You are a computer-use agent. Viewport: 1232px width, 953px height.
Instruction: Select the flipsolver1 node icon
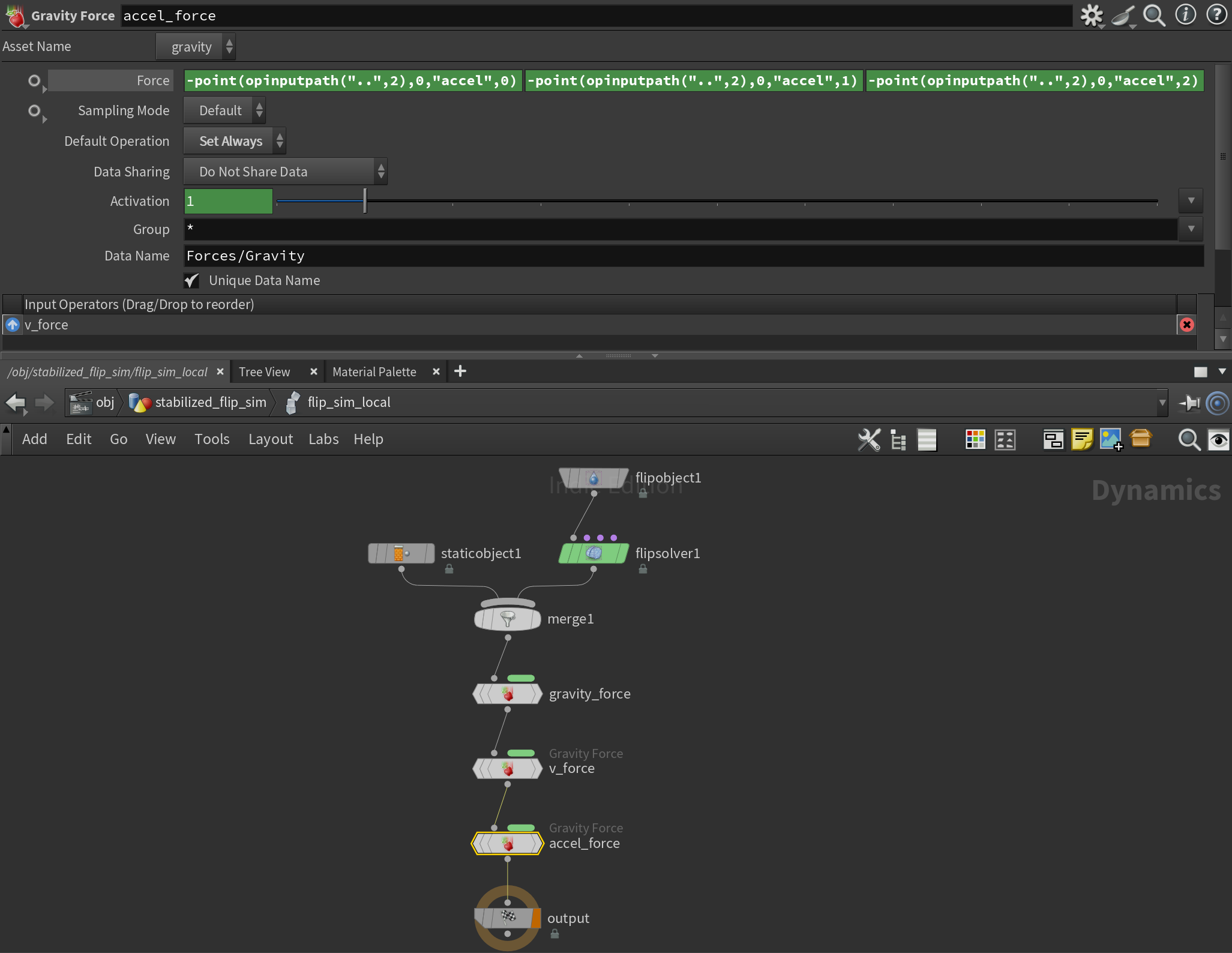coord(593,553)
